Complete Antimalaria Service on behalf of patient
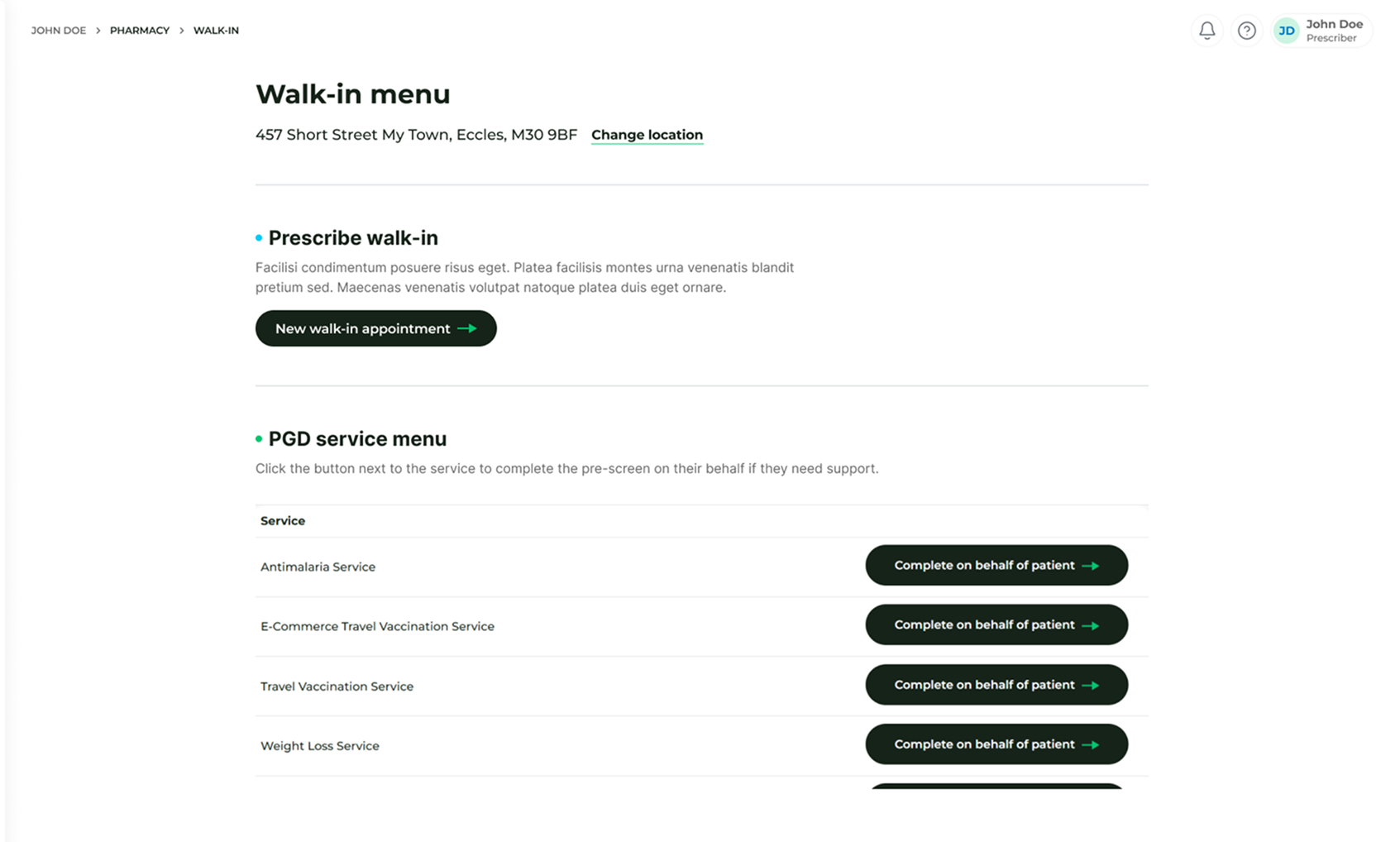Viewport: 1400px width, 842px height. coord(996,565)
